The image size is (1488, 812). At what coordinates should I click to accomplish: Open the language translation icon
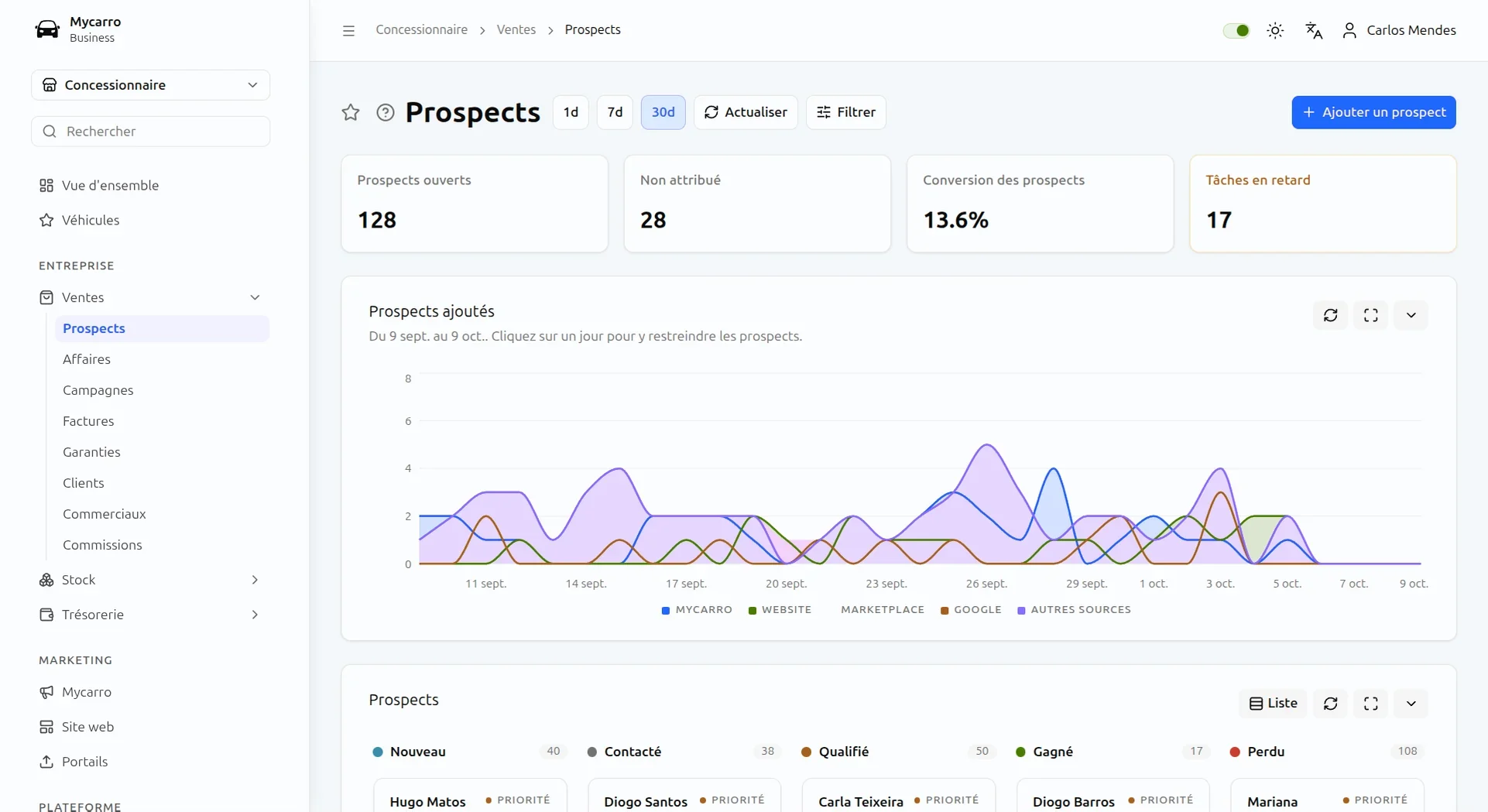(1314, 30)
